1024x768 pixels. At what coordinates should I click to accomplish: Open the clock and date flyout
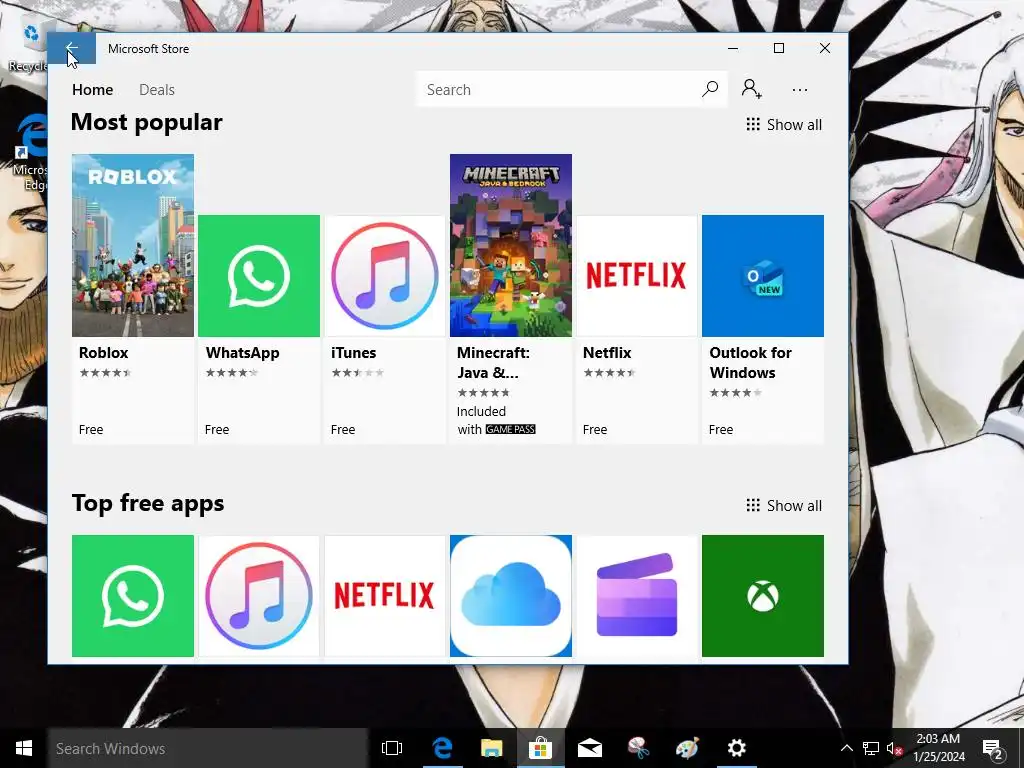[938, 748]
